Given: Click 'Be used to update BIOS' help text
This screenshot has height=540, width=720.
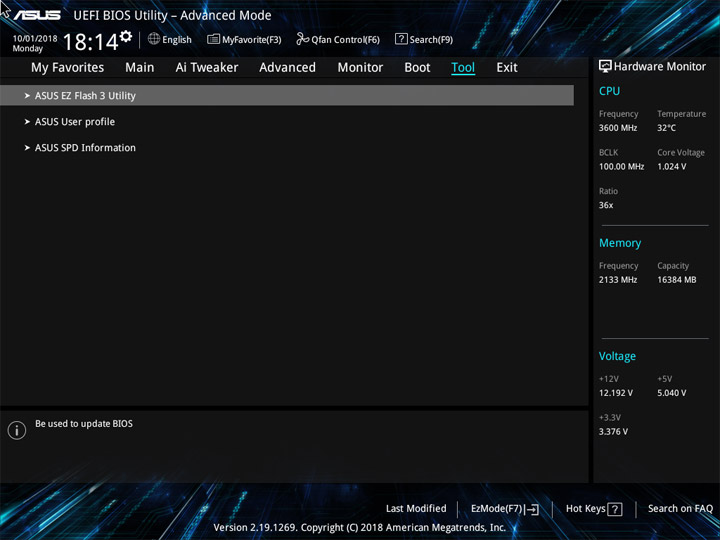Looking at the screenshot, I should 84,423.
